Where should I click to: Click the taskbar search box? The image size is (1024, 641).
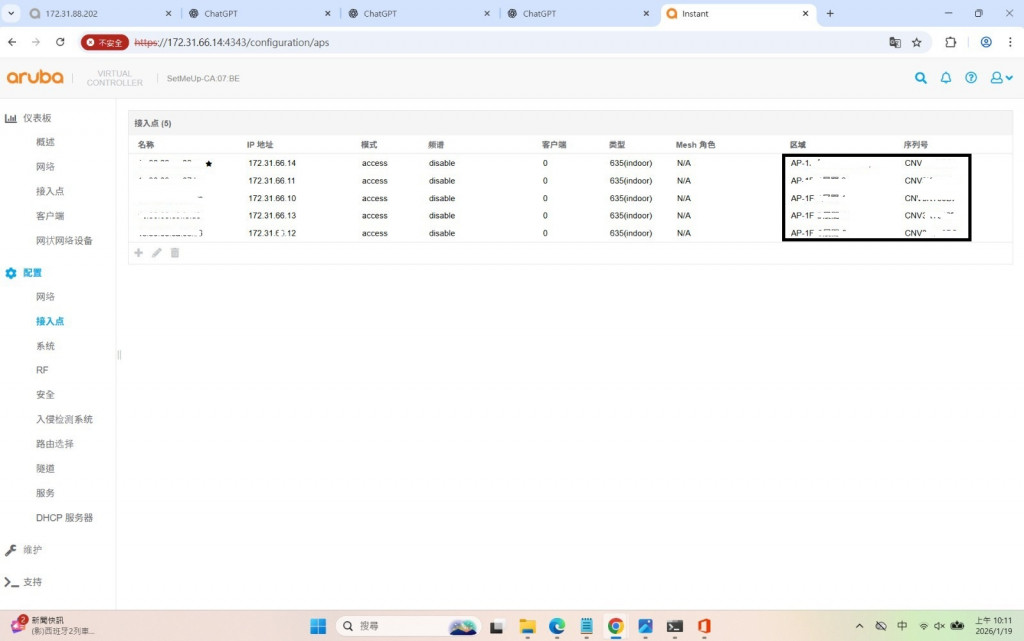point(408,626)
